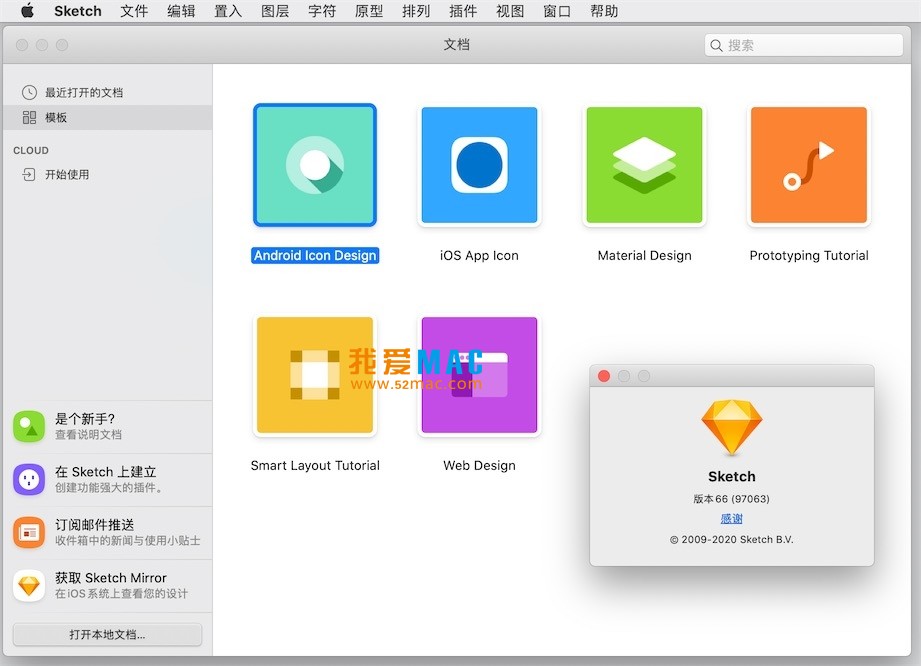Open the 插件 menu
The image size is (921, 666).
[x=463, y=11]
